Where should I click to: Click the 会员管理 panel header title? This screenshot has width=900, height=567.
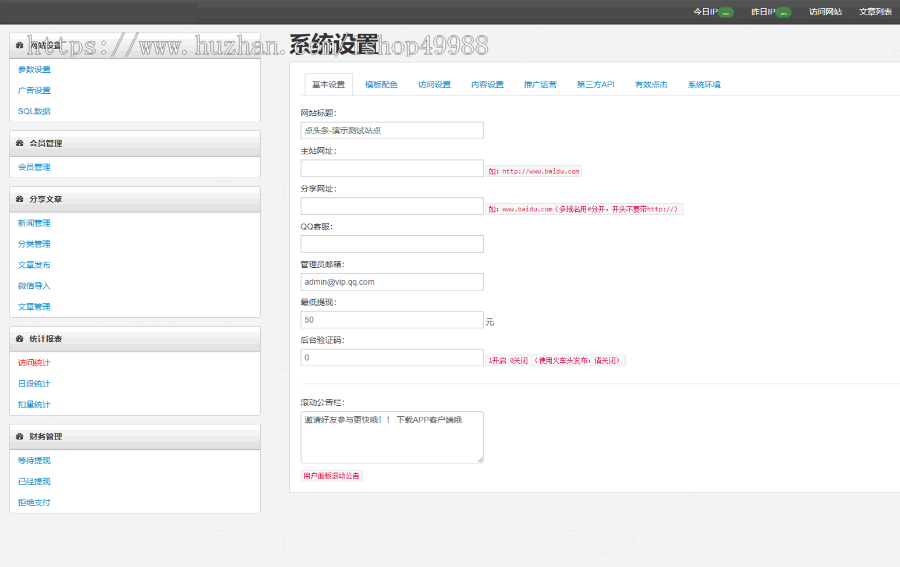point(46,143)
